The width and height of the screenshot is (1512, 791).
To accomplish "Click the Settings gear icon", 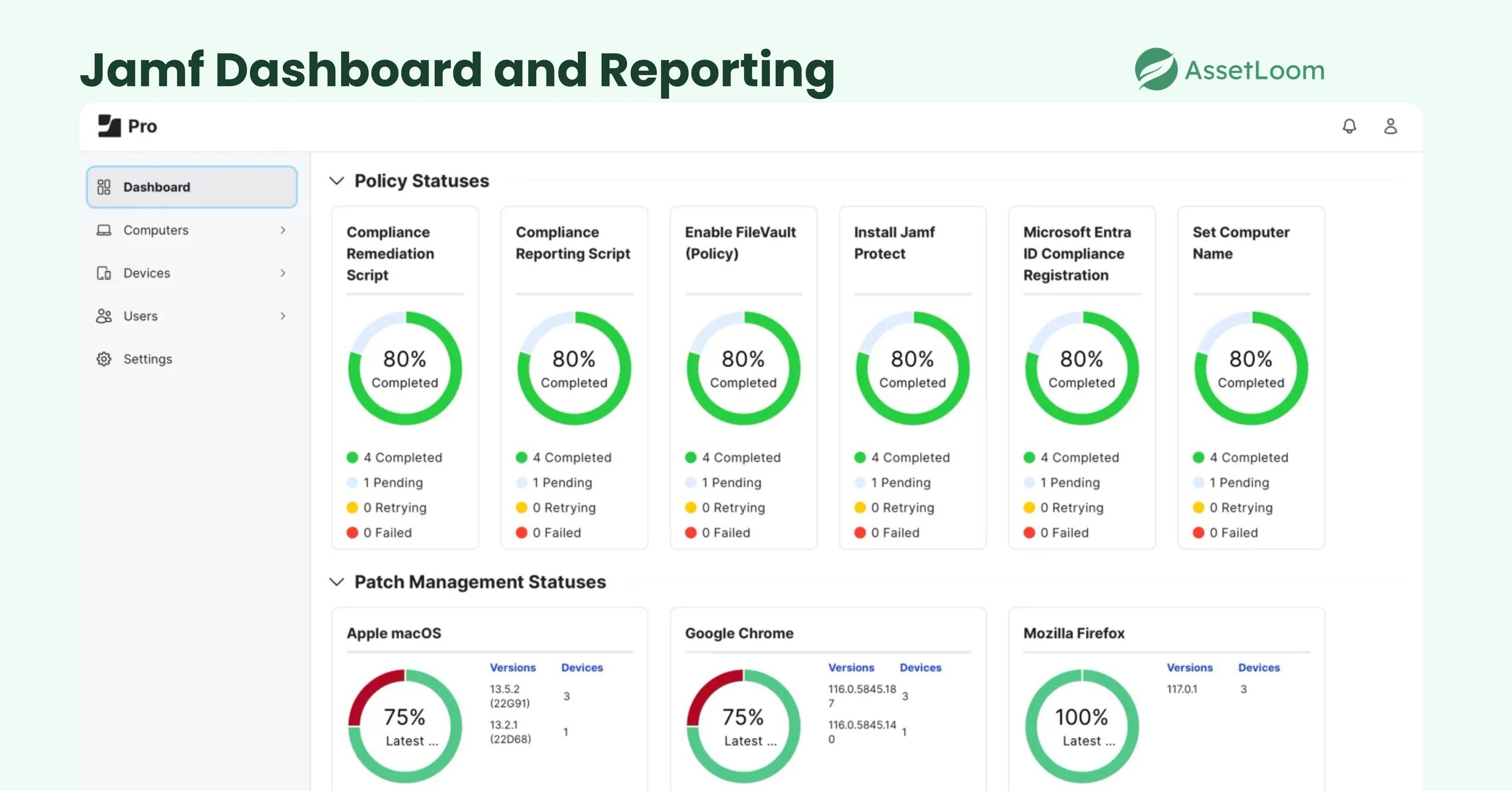I will (x=104, y=359).
